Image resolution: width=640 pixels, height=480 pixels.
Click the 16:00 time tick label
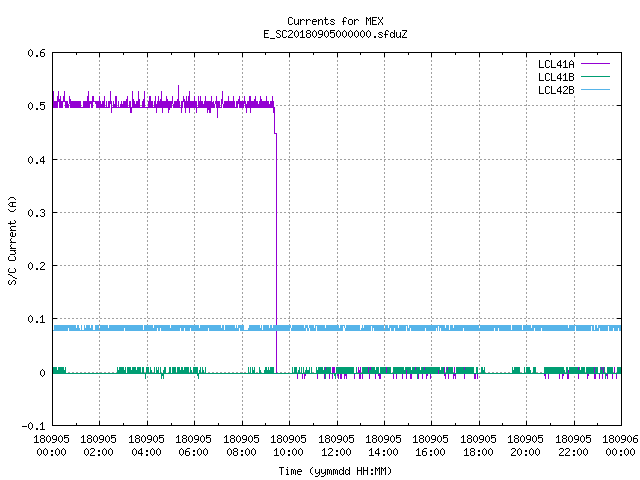pos(431,452)
